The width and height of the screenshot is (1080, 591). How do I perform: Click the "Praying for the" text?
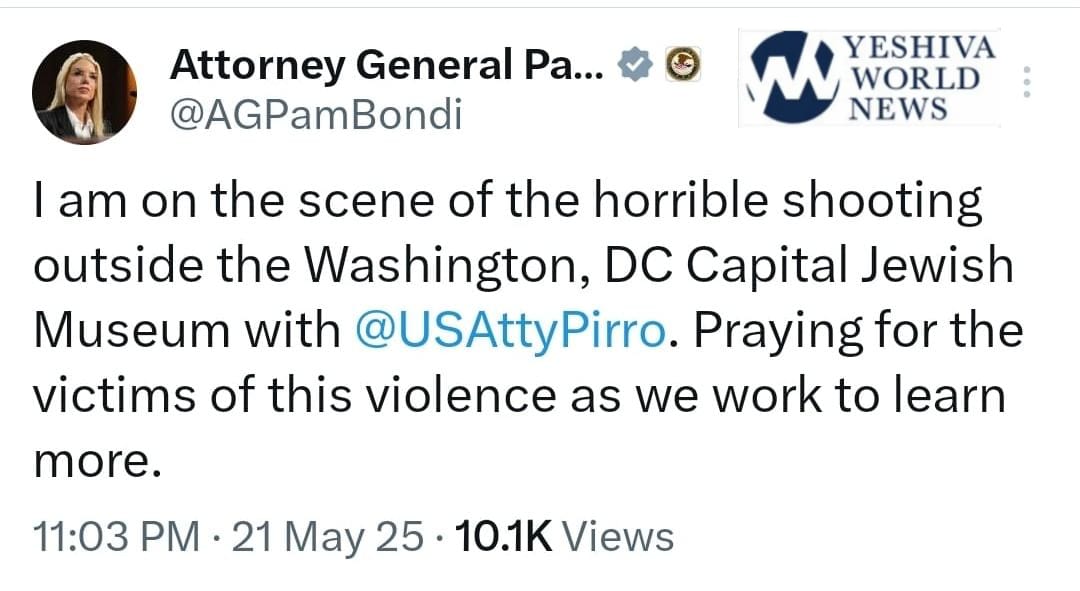tap(856, 331)
